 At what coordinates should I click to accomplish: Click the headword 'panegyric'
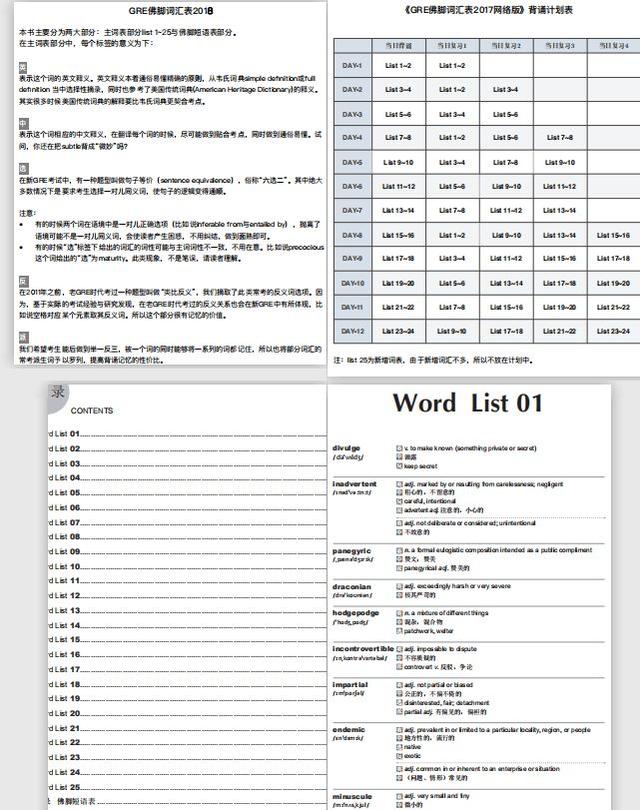click(x=351, y=551)
